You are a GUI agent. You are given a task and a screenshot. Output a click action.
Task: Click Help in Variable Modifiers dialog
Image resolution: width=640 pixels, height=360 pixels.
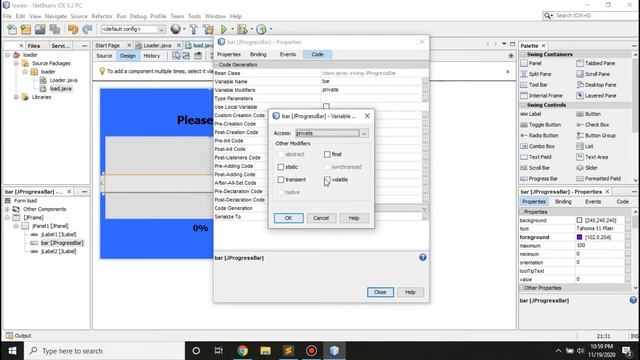(x=353, y=218)
